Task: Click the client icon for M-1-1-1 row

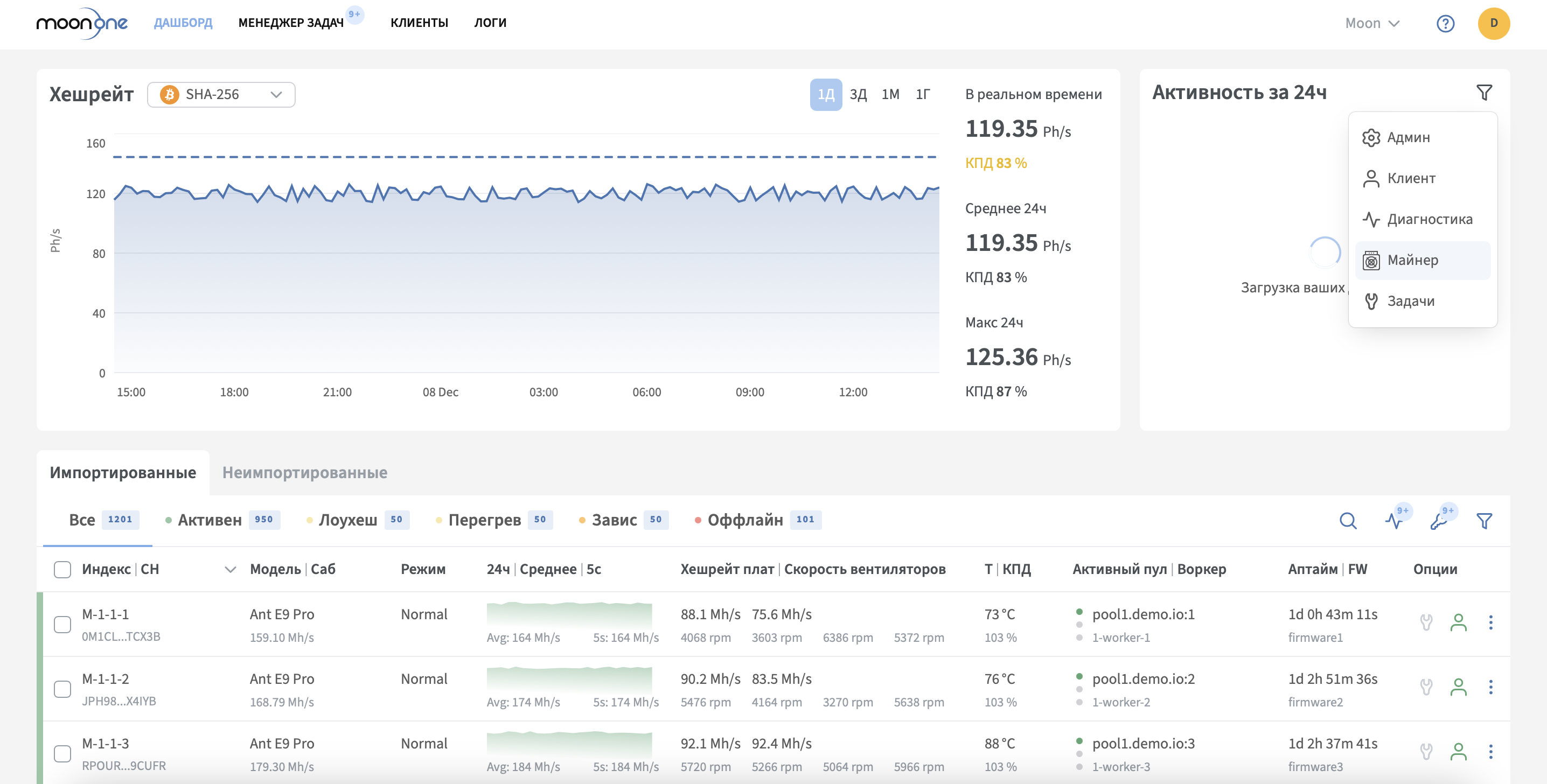Action: pos(1458,622)
